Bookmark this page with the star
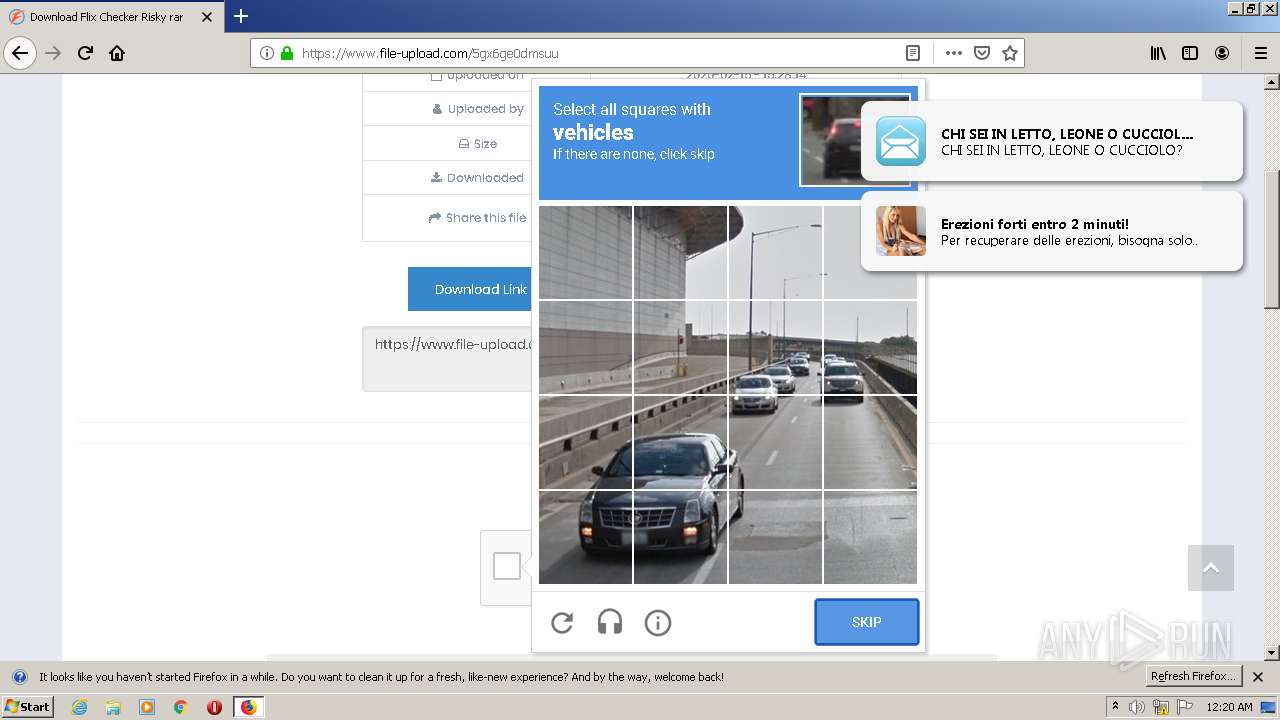Image resolution: width=1280 pixels, height=720 pixels. pyautogui.click(x=1010, y=53)
